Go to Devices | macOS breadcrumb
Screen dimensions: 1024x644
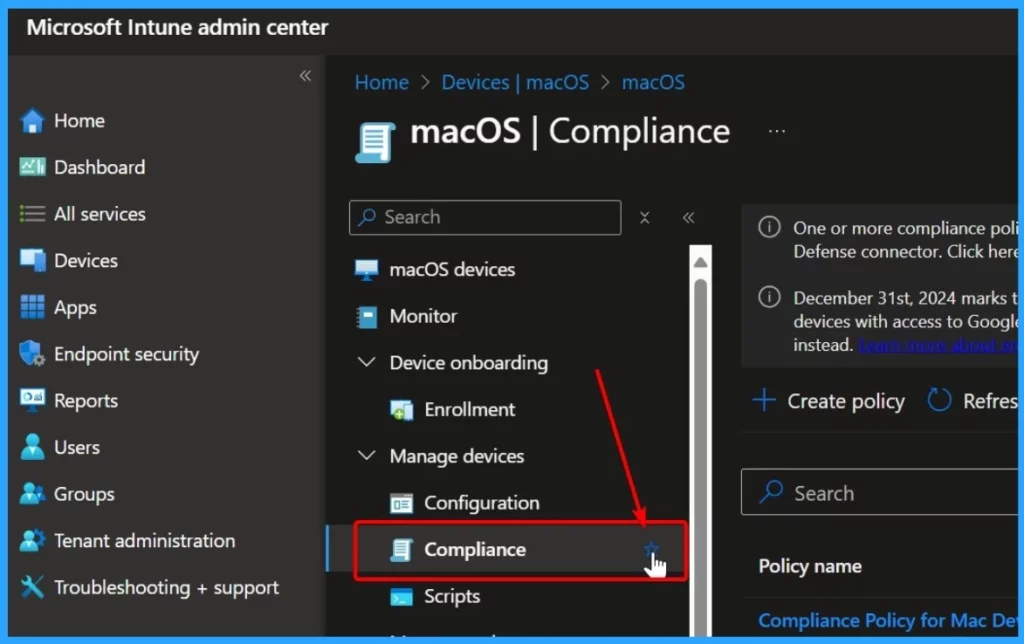[515, 82]
